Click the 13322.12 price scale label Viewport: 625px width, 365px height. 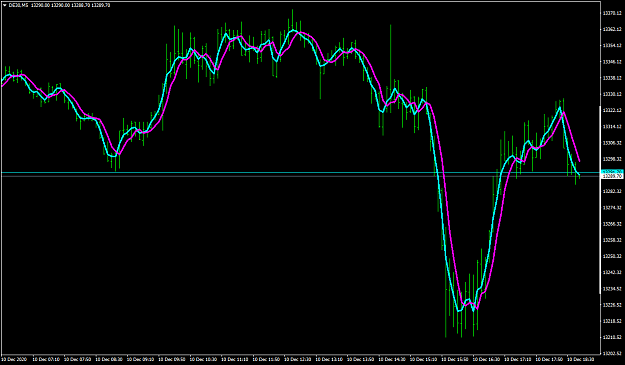pyautogui.click(x=612, y=110)
